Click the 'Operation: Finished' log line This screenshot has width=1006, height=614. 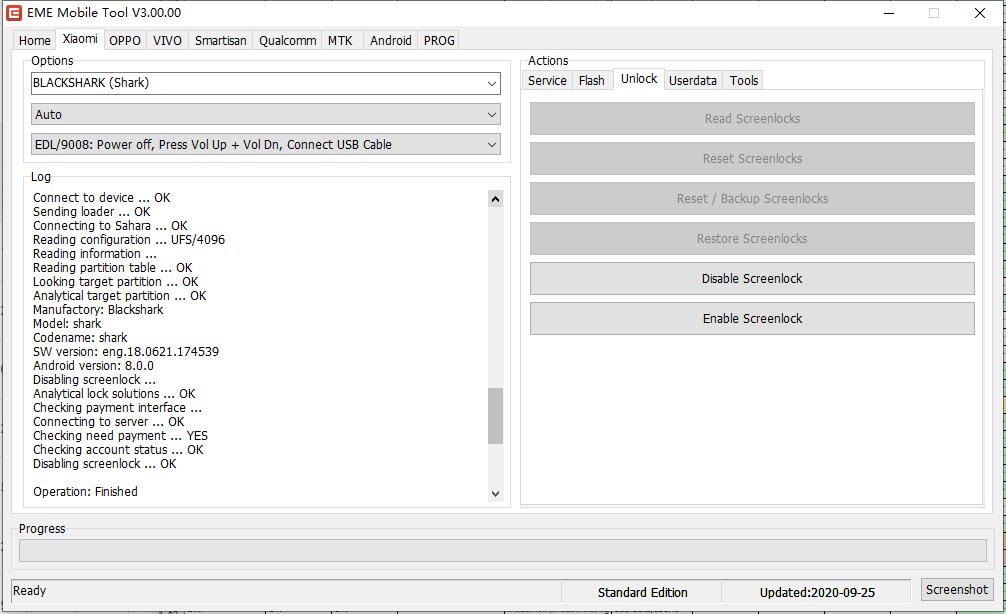coord(85,491)
